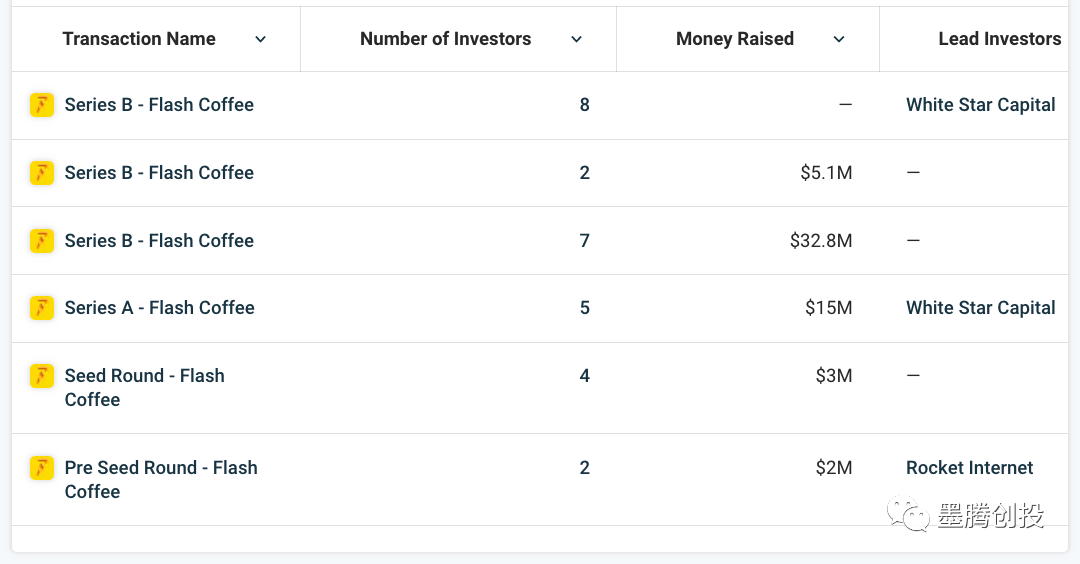The image size is (1080, 564).
Task: Expand the Number of Investors column chevron
Action: click(576, 39)
